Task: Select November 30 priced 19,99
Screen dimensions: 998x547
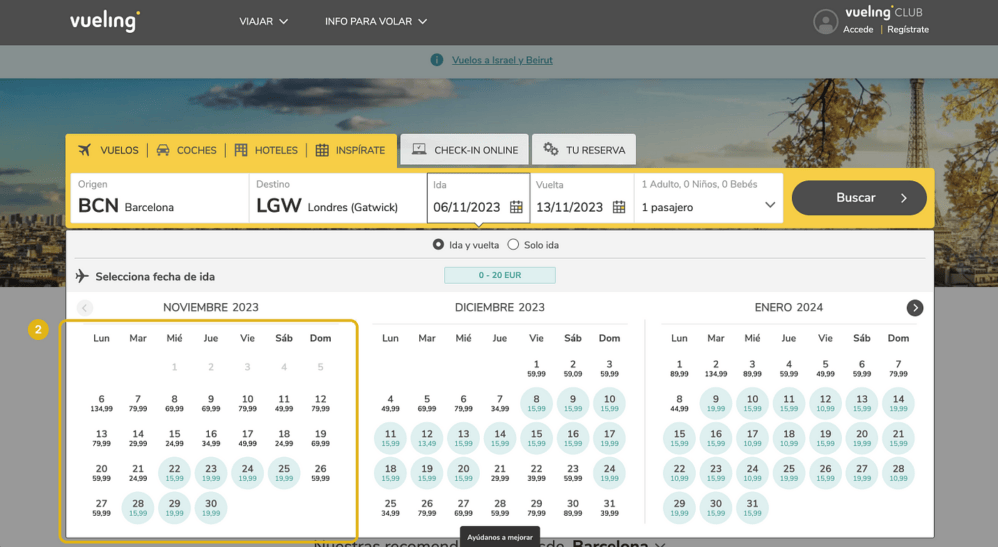Action: point(211,508)
